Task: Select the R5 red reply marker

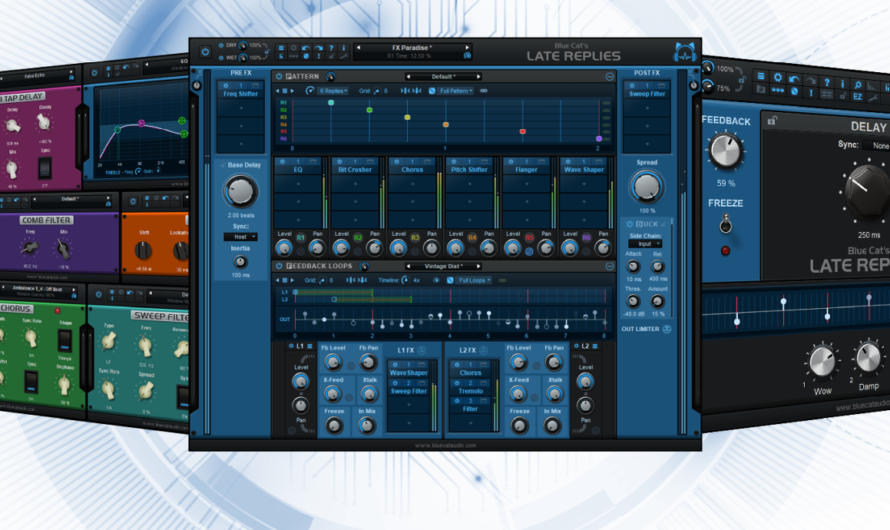Action: (523, 132)
